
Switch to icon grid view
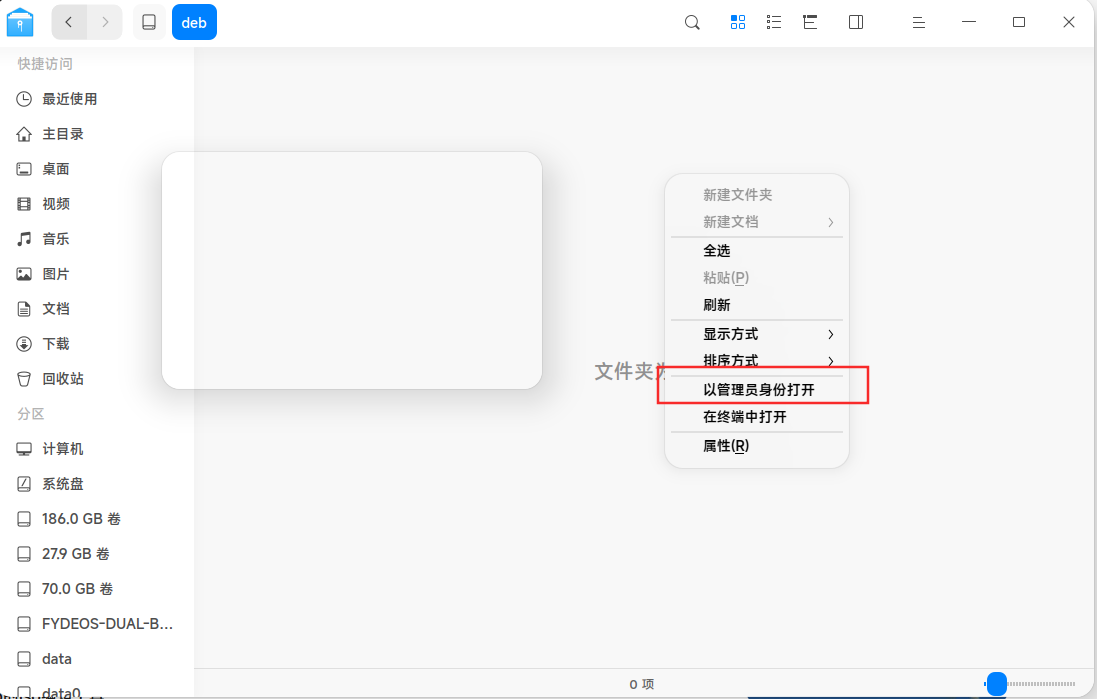737,22
